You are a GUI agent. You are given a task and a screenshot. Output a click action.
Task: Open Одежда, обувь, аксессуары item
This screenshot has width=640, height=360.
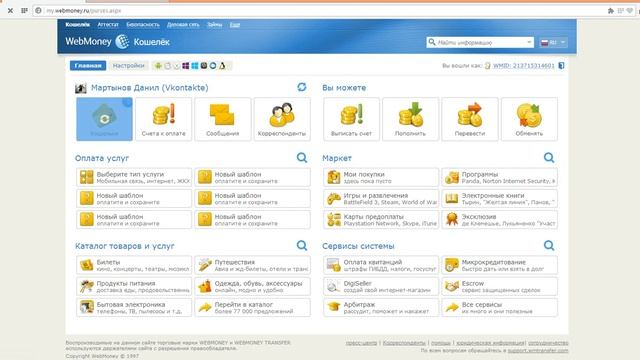tap(252, 287)
